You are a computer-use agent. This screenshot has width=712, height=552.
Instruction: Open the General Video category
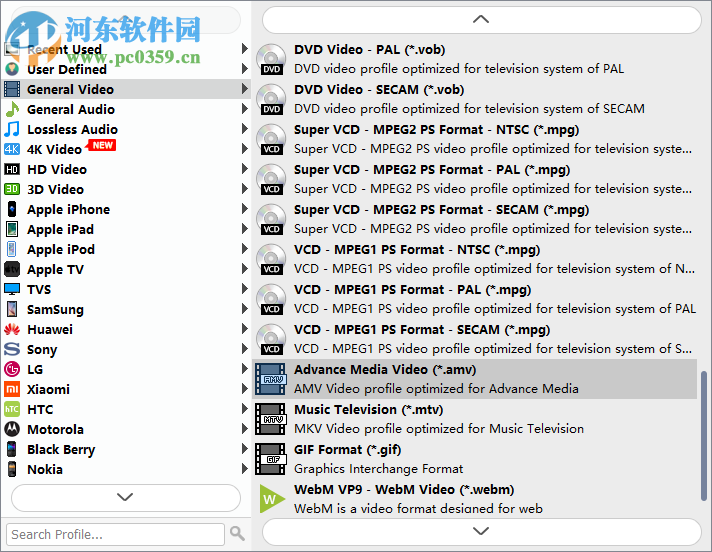point(127,89)
